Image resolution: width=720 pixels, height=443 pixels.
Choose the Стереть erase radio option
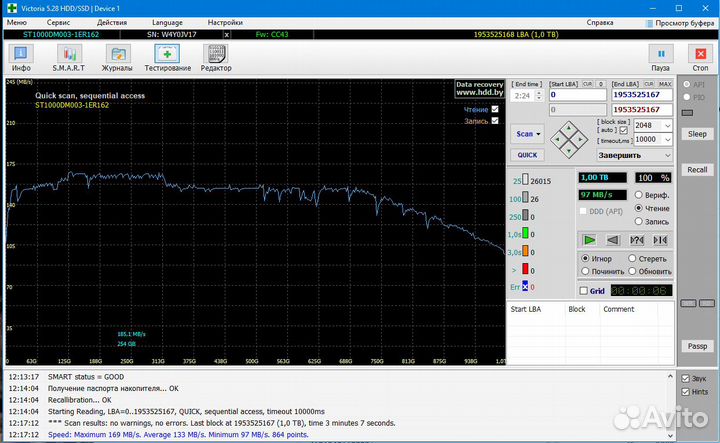pos(632,258)
